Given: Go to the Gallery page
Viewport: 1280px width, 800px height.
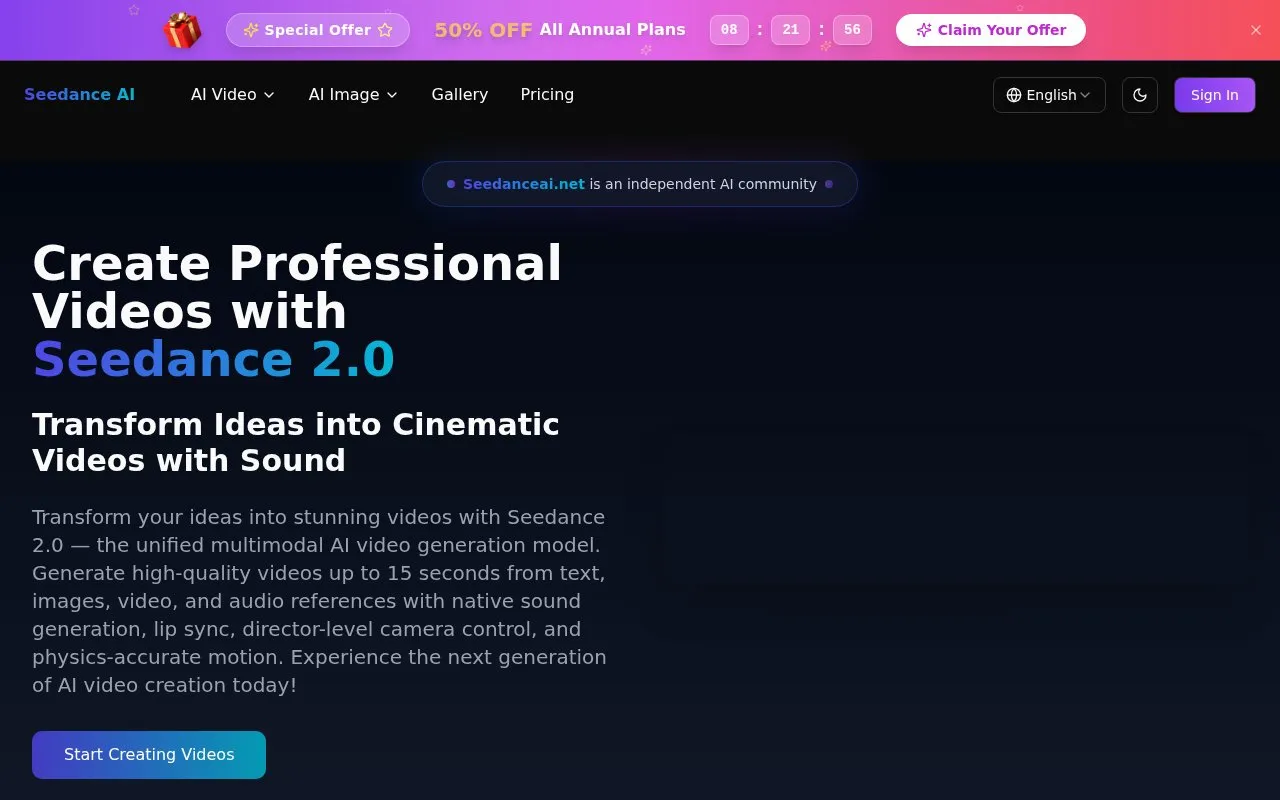Looking at the screenshot, I should (460, 94).
